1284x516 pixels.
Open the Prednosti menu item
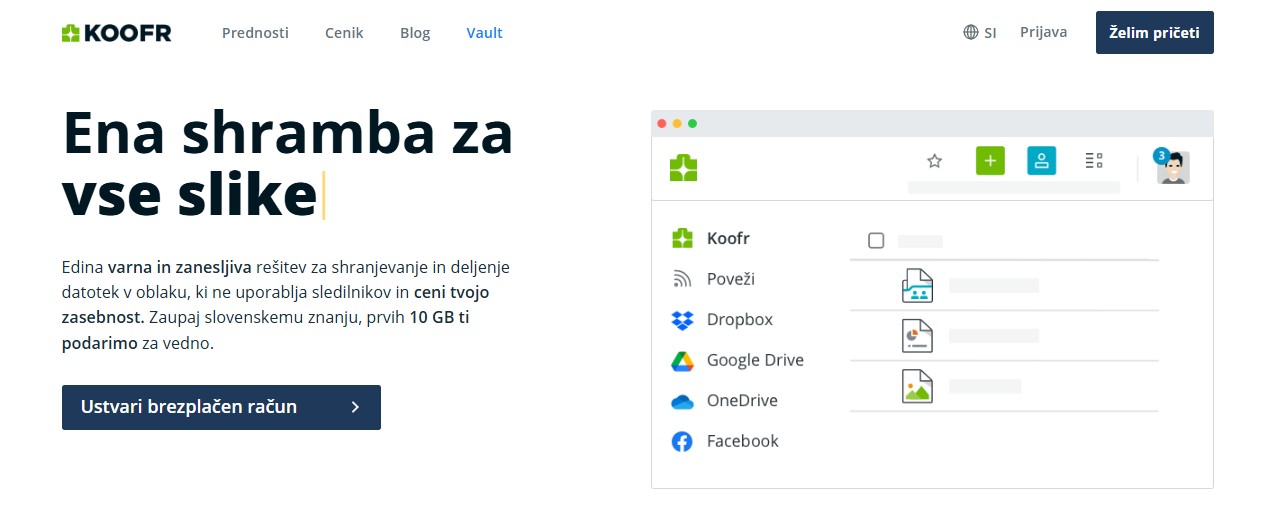(x=255, y=33)
